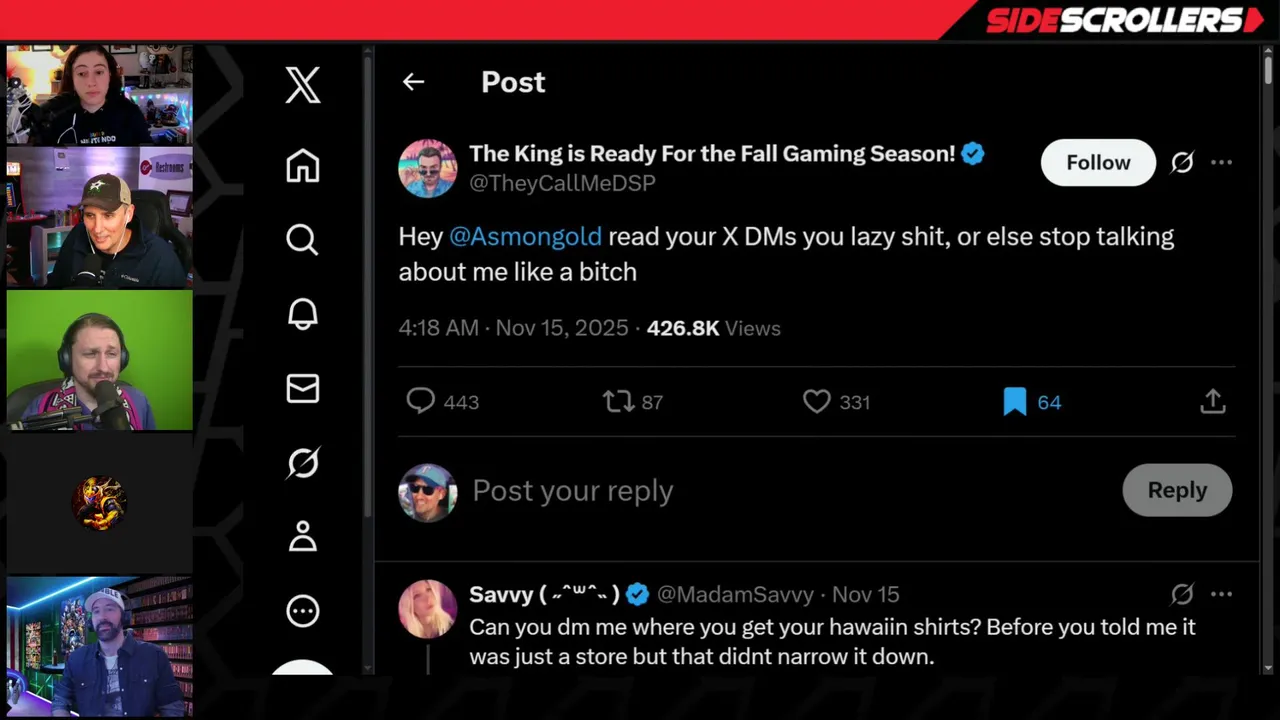The width and height of the screenshot is (1280, 720).
Task: Open Messages envelope icon
Action: tap(302, 388)
